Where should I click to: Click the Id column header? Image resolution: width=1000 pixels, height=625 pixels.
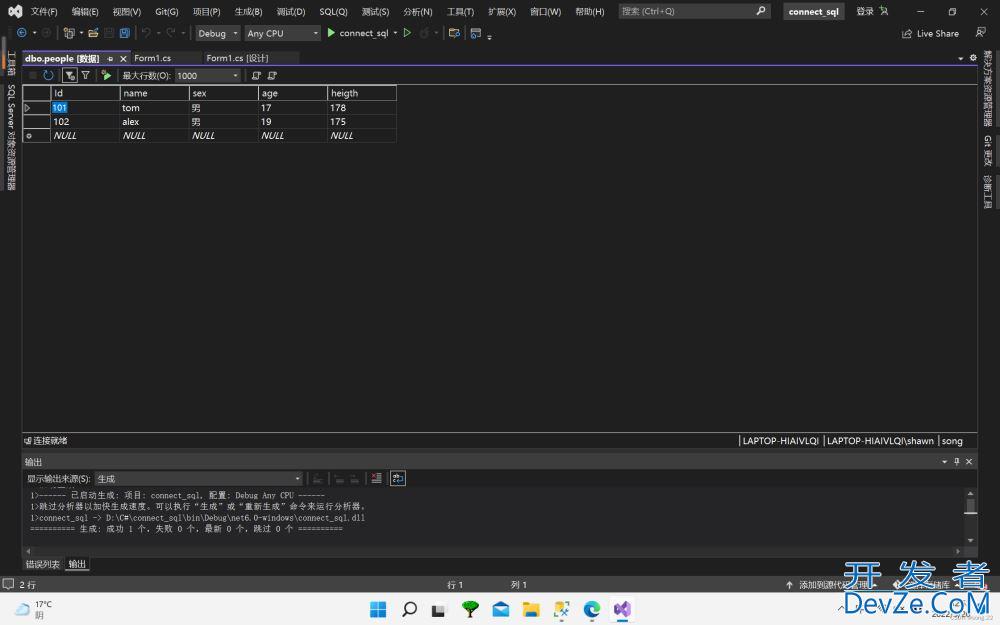(85, 93)
